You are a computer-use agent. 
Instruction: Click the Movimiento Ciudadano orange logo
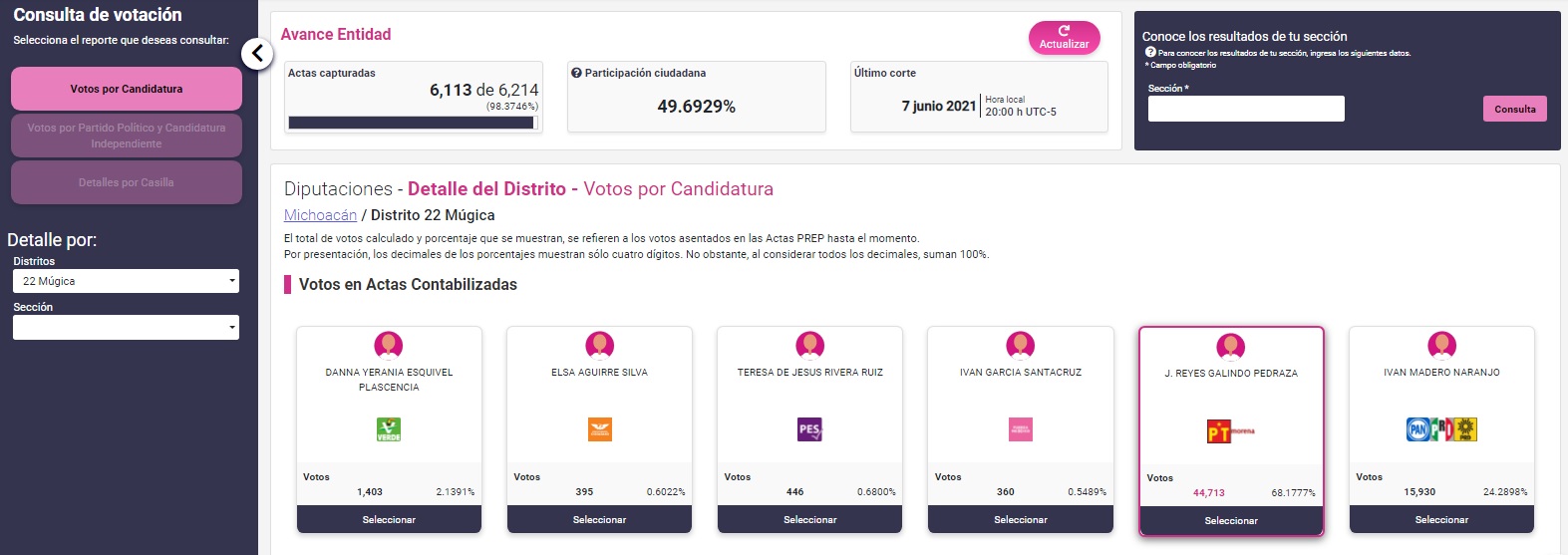(x=599, y=429)
